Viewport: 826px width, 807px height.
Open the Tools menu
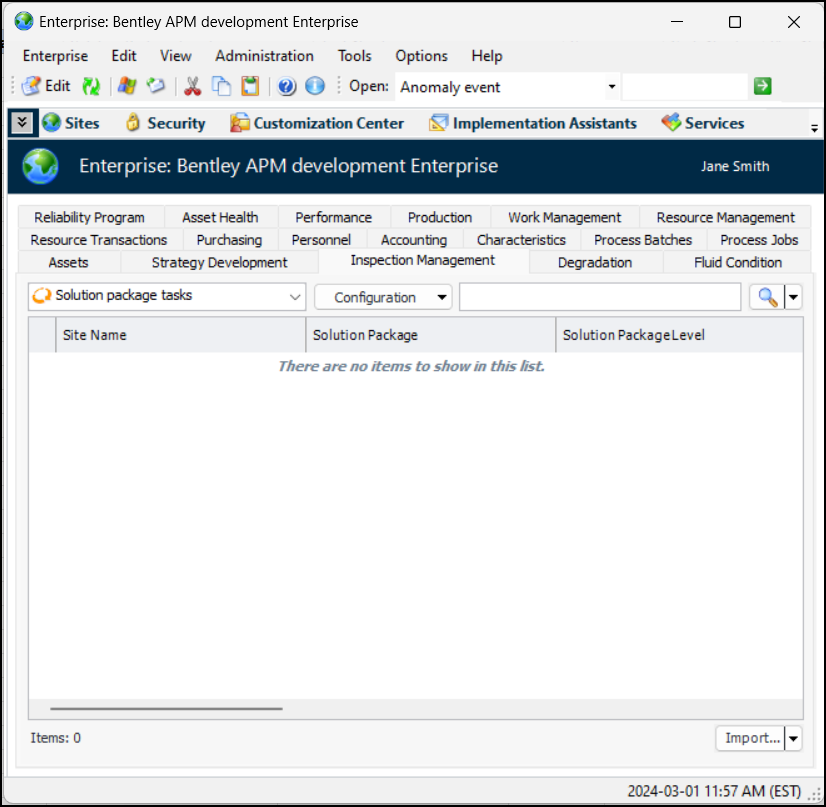(x=355, y=56)
